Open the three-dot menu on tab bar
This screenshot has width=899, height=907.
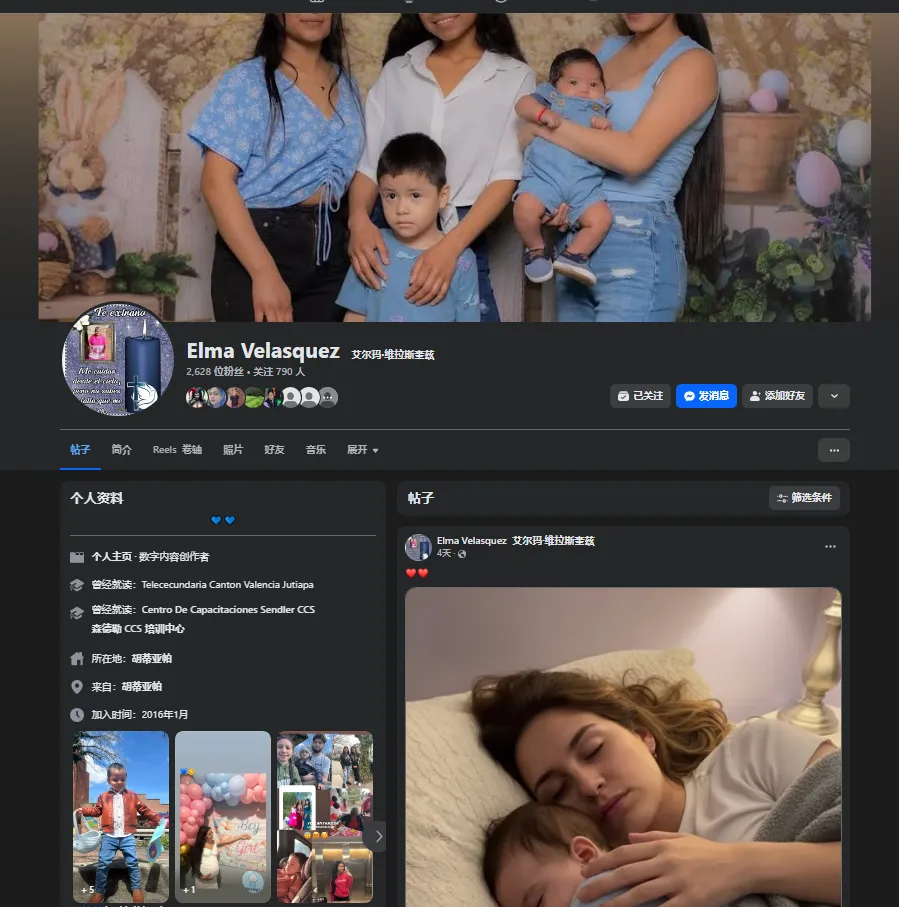tap(834, 451)
